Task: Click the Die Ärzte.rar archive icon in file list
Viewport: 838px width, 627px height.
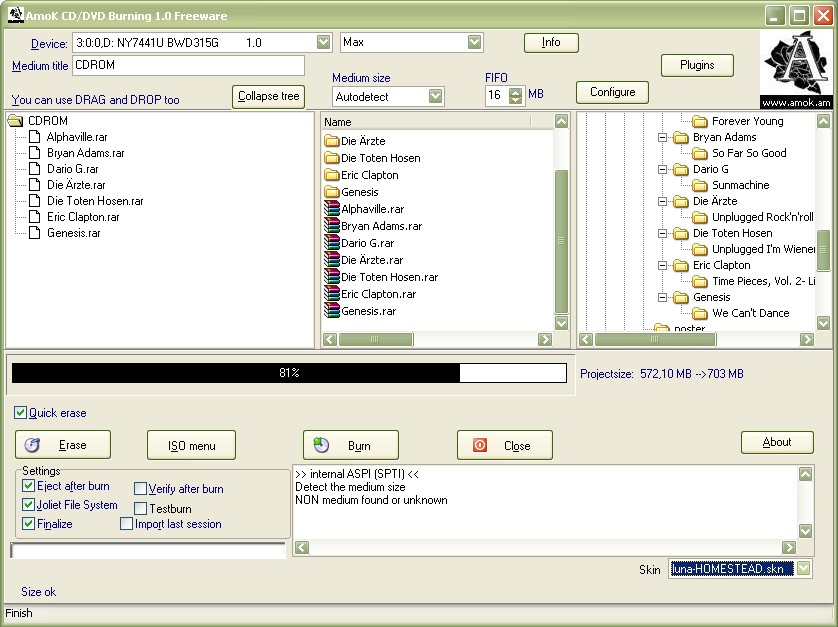Action: [x=332, y=260]
